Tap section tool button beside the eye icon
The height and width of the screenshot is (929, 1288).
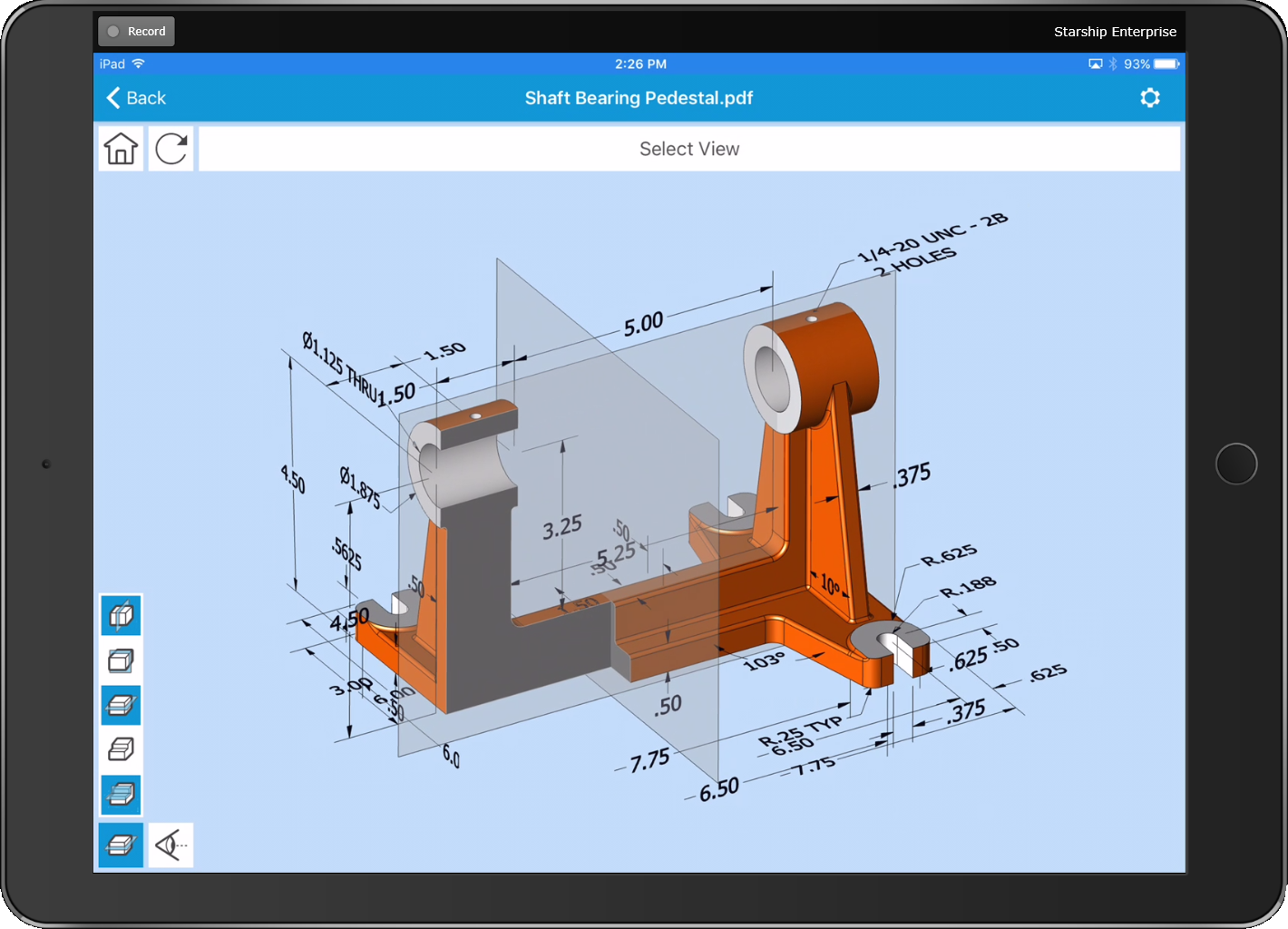click(x=121, y=846)
